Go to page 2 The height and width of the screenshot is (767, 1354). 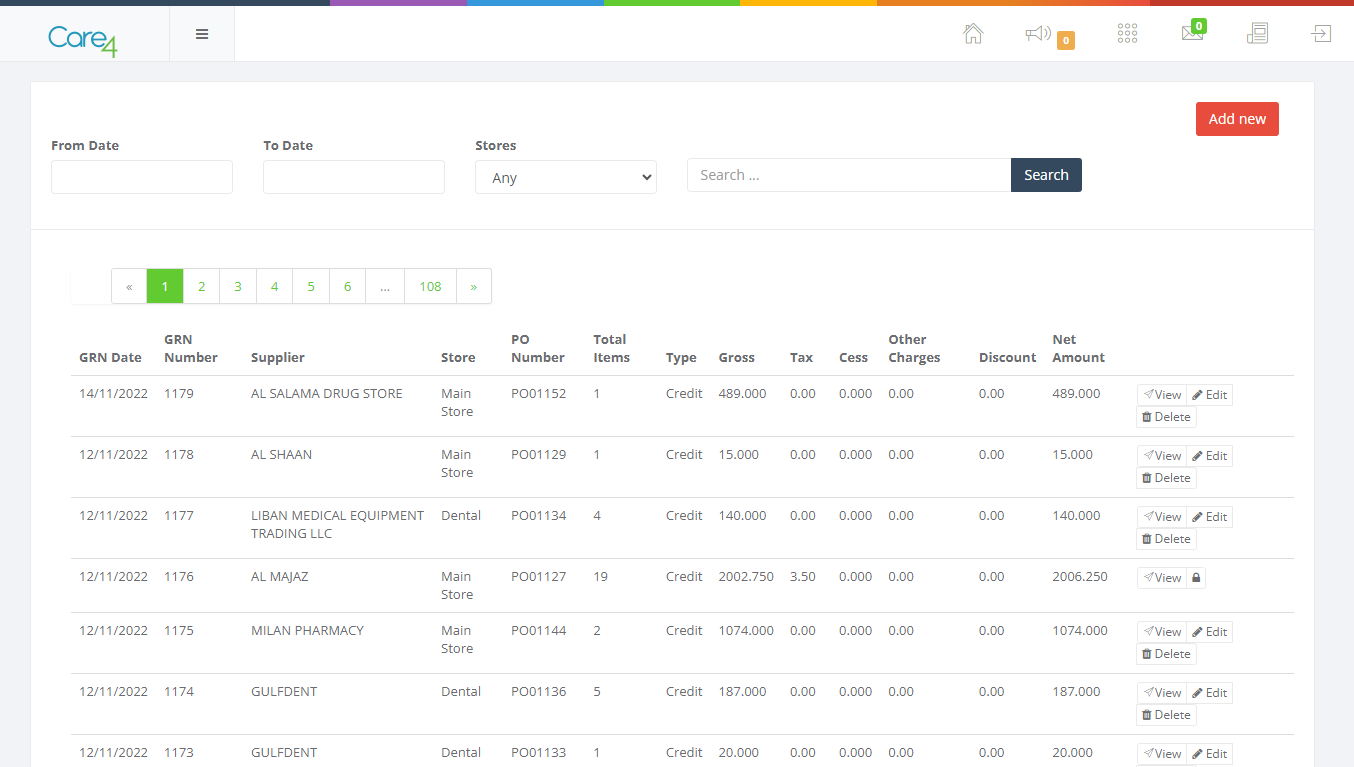pyautogui.click(x=201, y=286)
